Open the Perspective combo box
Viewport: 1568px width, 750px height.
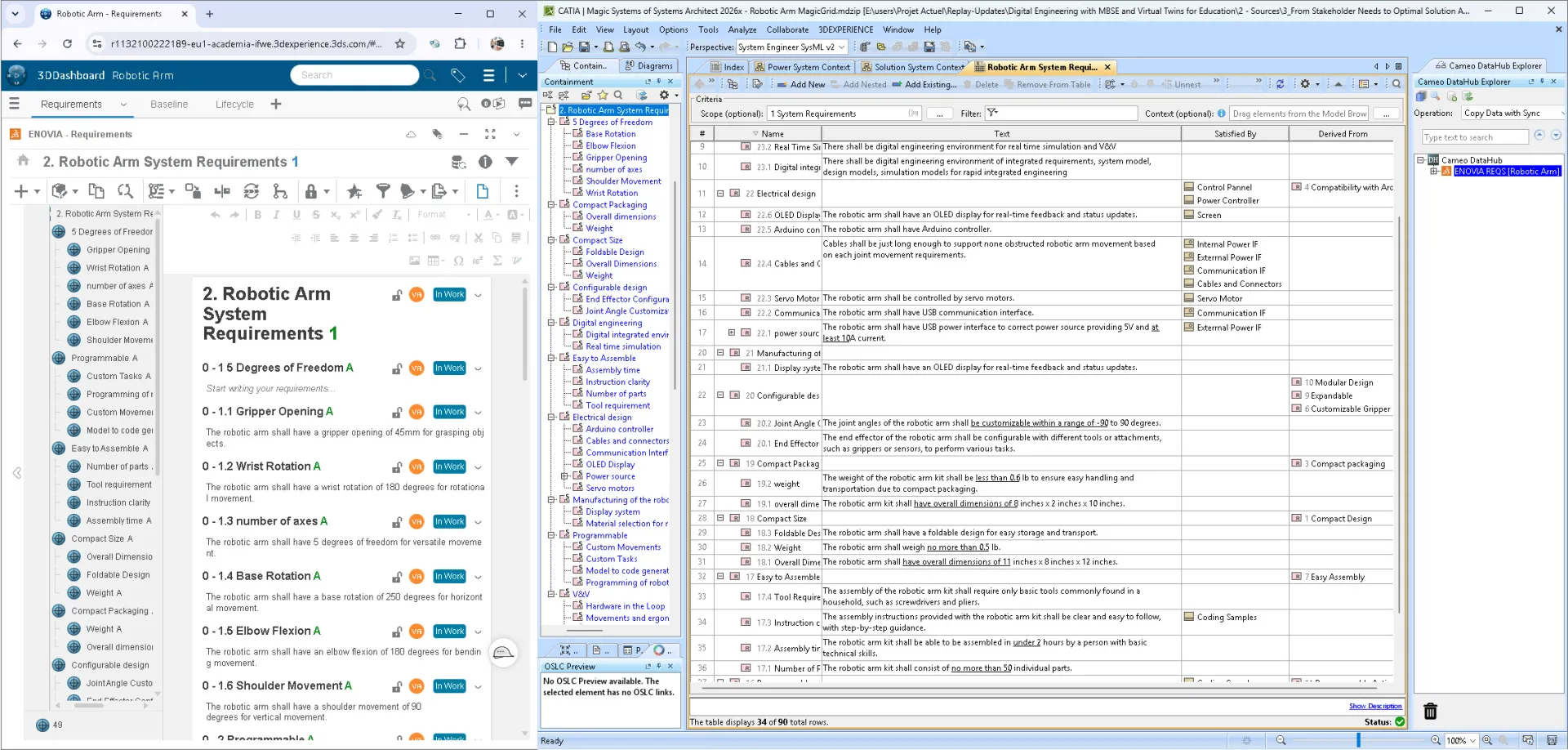coord(791,47)
